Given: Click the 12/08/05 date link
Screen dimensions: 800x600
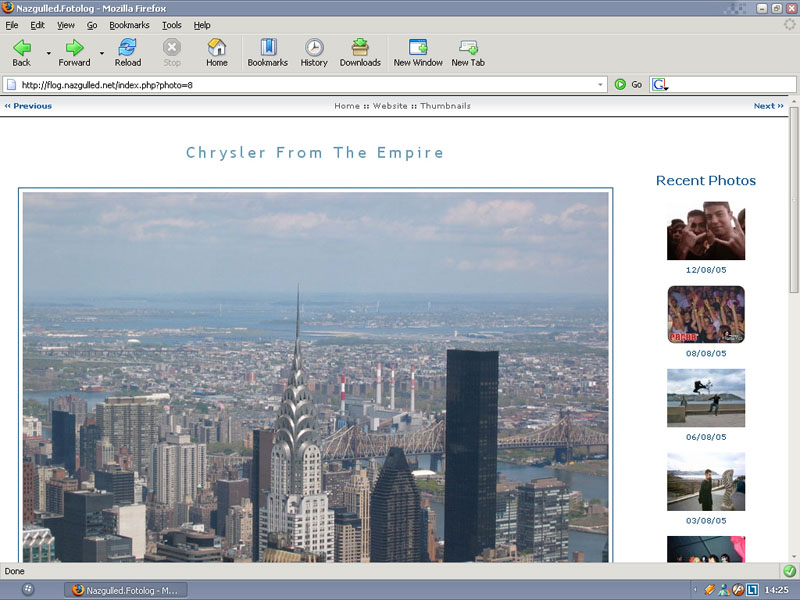Looking at the screenshot, I should coord(706,270).
